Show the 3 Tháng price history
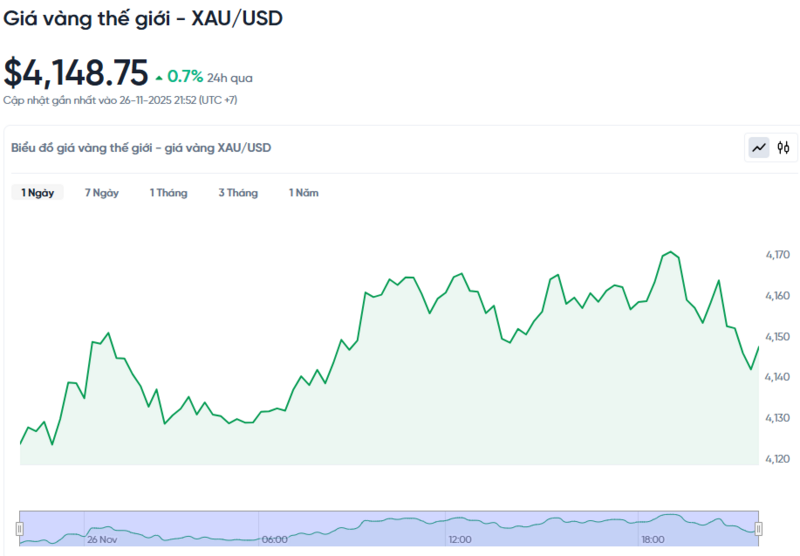The height and width of the screenshot is (556, 800). click(238, 193)
